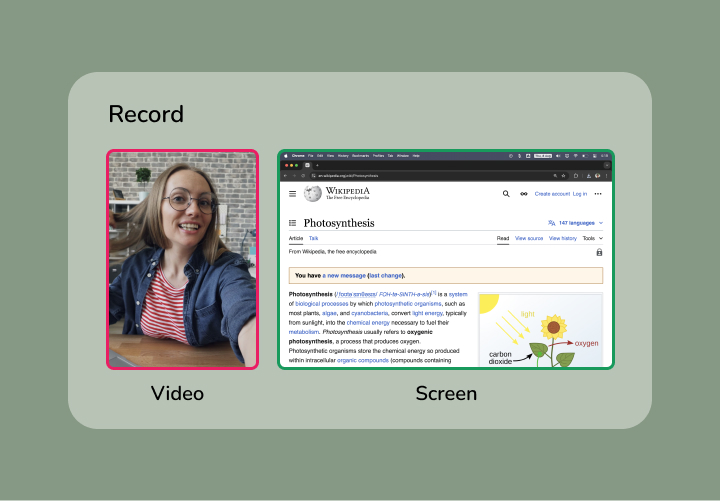Screen dimensions: 720x501
Task: Expand the 147 languages dropdown
Action: 576,223
